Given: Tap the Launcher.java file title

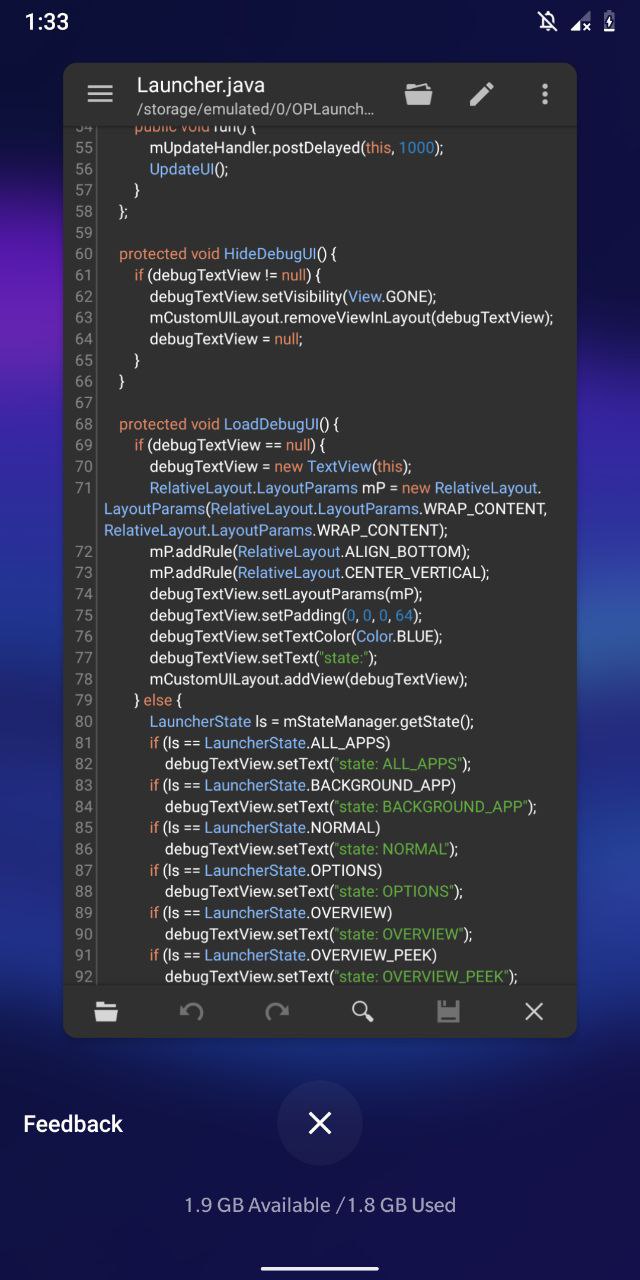Looking at the screenshot, I should pyautogui.click(x=201, y=85).
